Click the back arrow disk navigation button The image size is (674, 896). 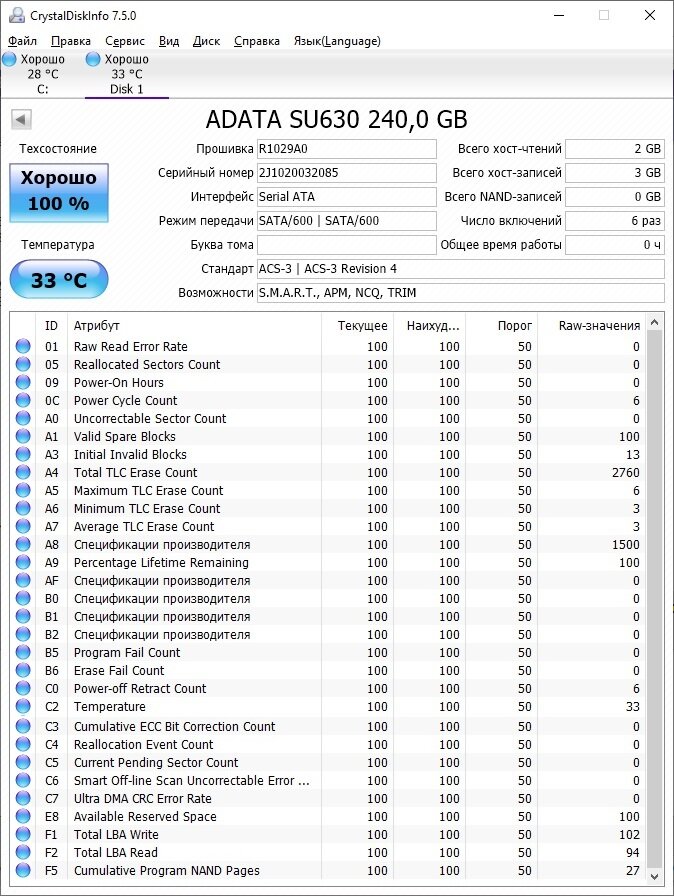(x=21, y=119)
